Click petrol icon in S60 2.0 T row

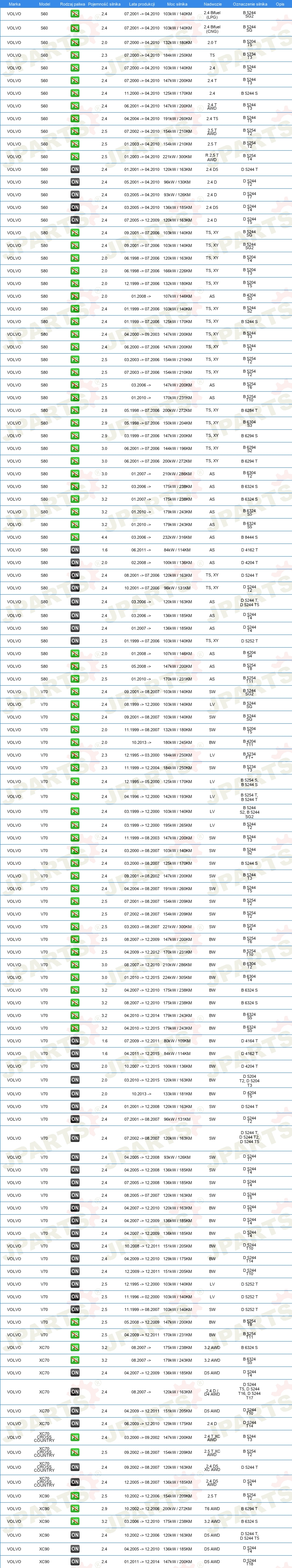tap(74, 43)
